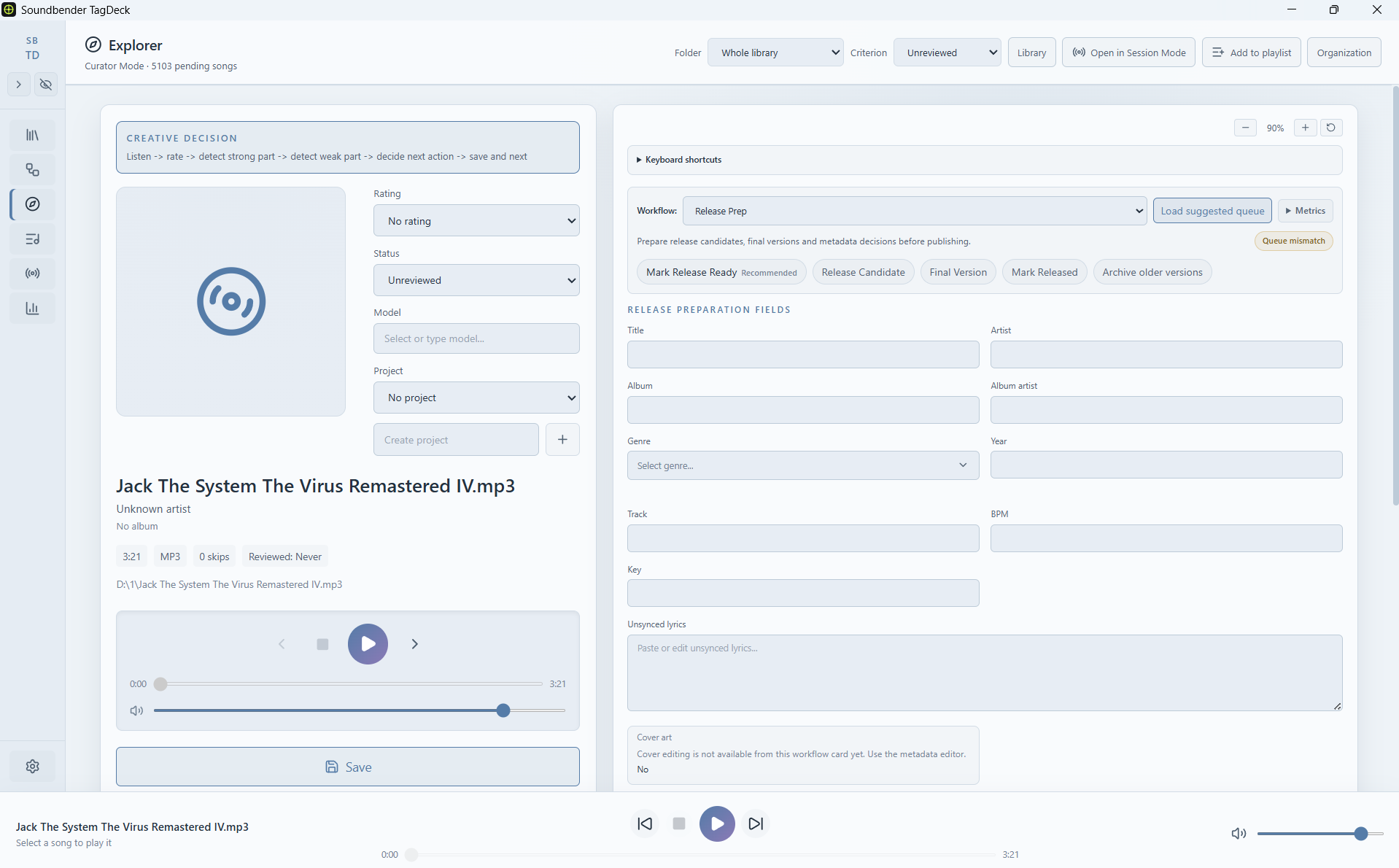The height and width of the screenshot is (868, 1399).
Task: Choose Mark Released action
Action: (1044, 272)
